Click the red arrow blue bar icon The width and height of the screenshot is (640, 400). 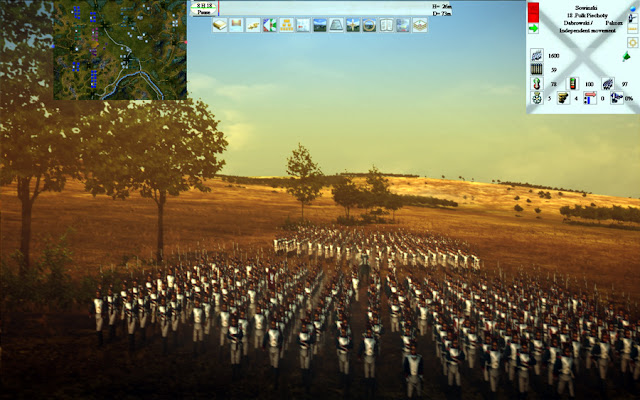[x=590, y=98]
